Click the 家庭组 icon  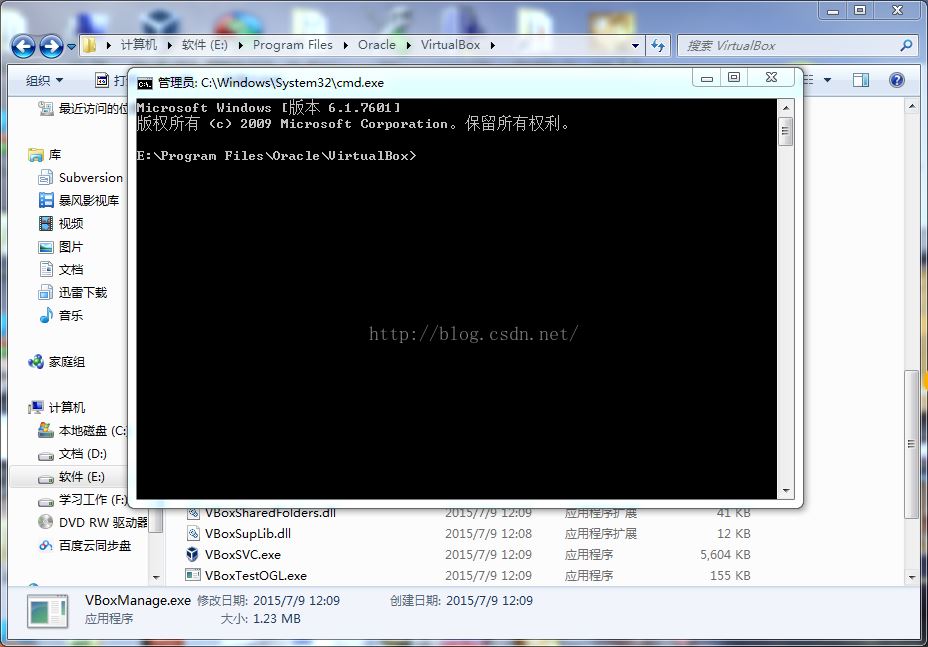(36, 362)
